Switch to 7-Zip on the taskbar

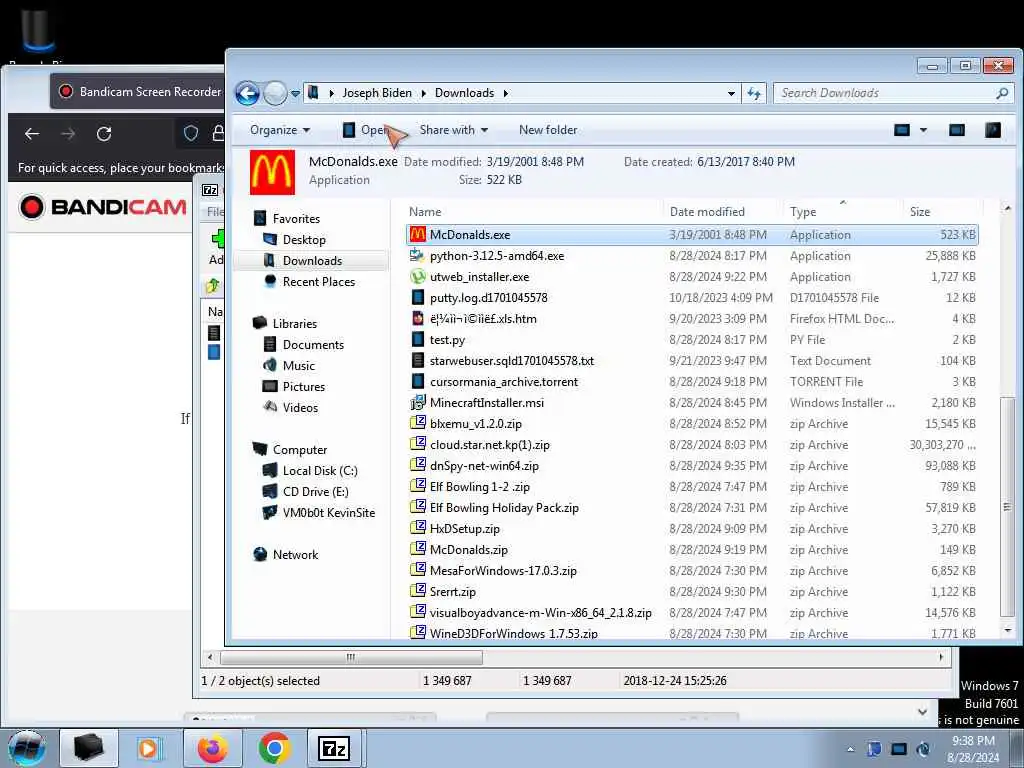point(334,748)
